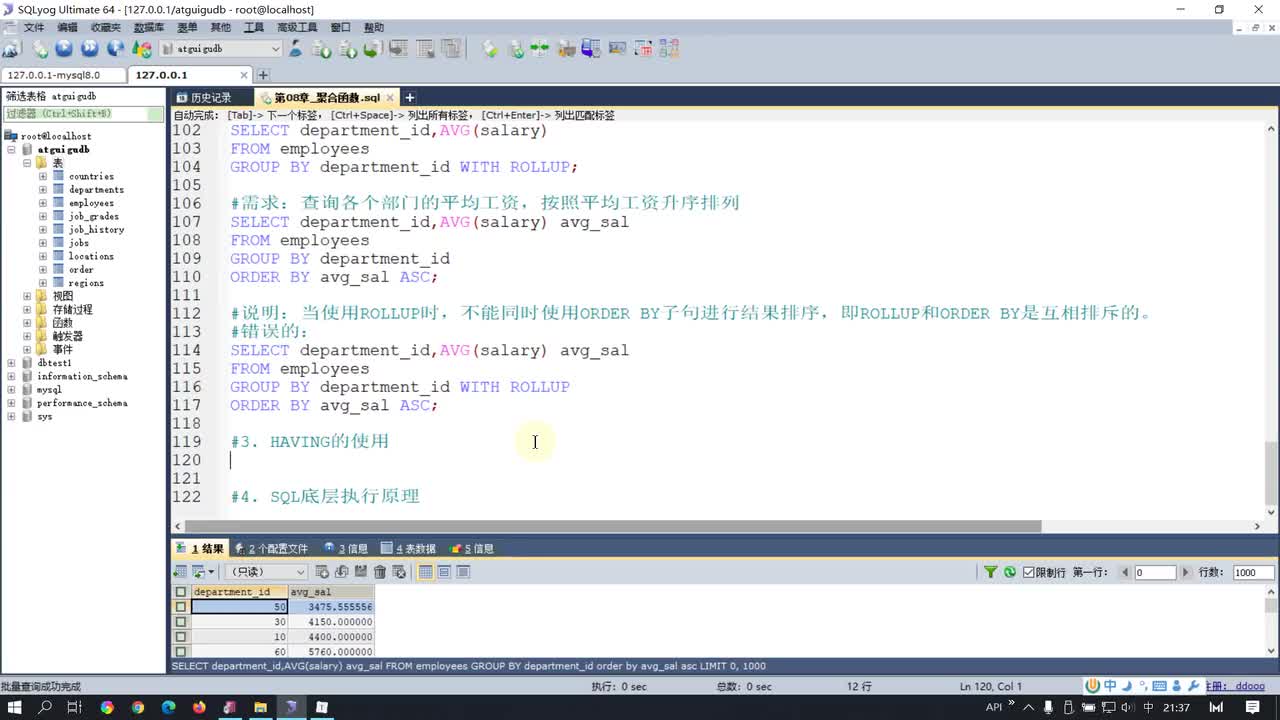Close the 第08章_聚合函数.sql tab

(x=390, y=98)
